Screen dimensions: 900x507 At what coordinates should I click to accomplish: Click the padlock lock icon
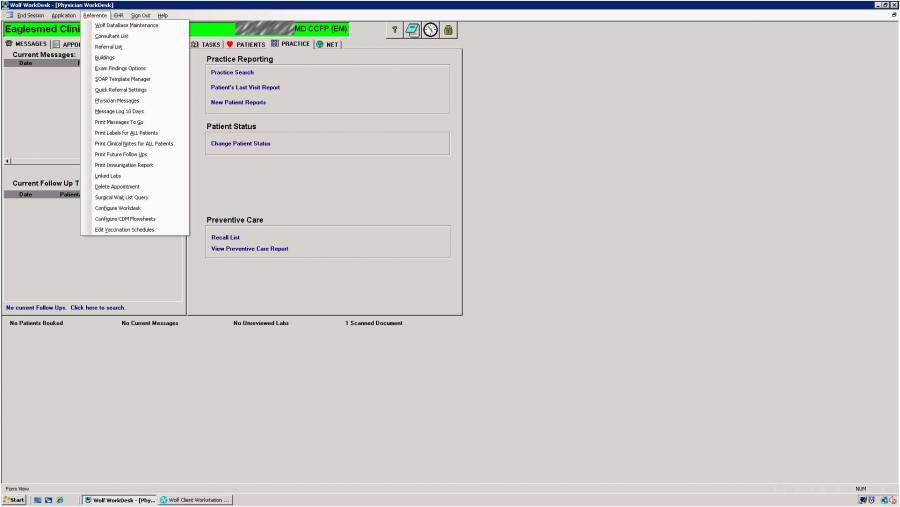tap(448, 31)
